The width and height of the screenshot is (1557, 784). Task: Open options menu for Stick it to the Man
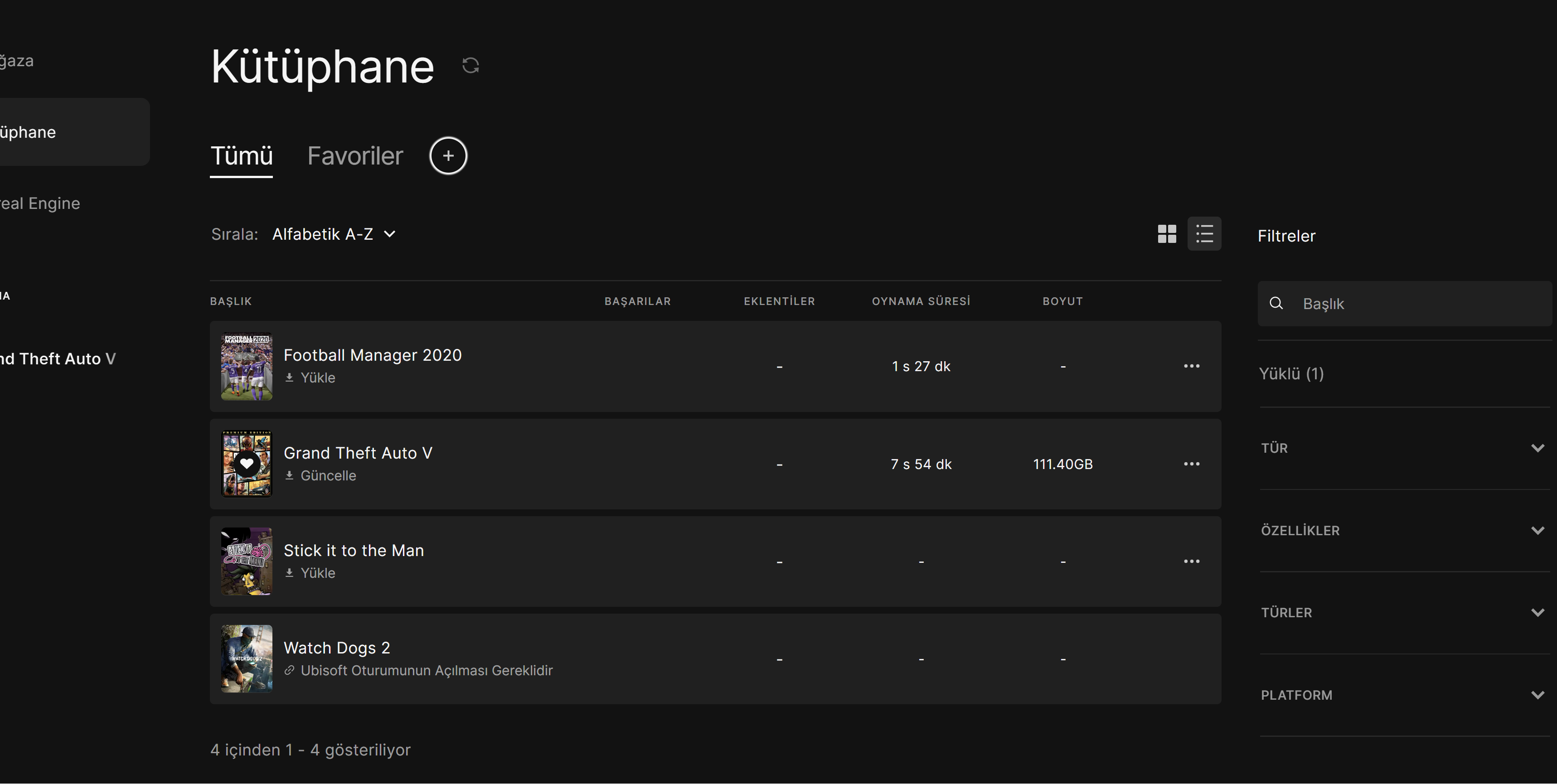[x=1191, y=561]
